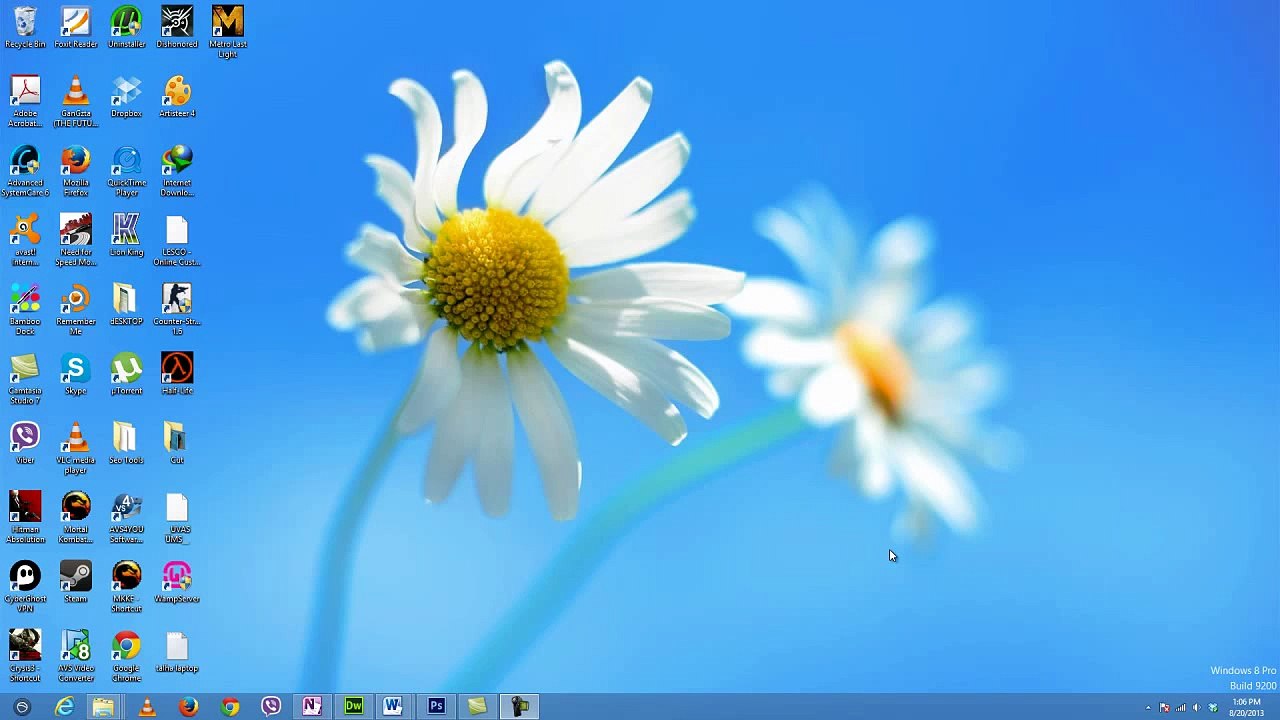Select the Internet Download Manager shortcut
This screenshot has width=1280, height=720.
pos(177,171)
